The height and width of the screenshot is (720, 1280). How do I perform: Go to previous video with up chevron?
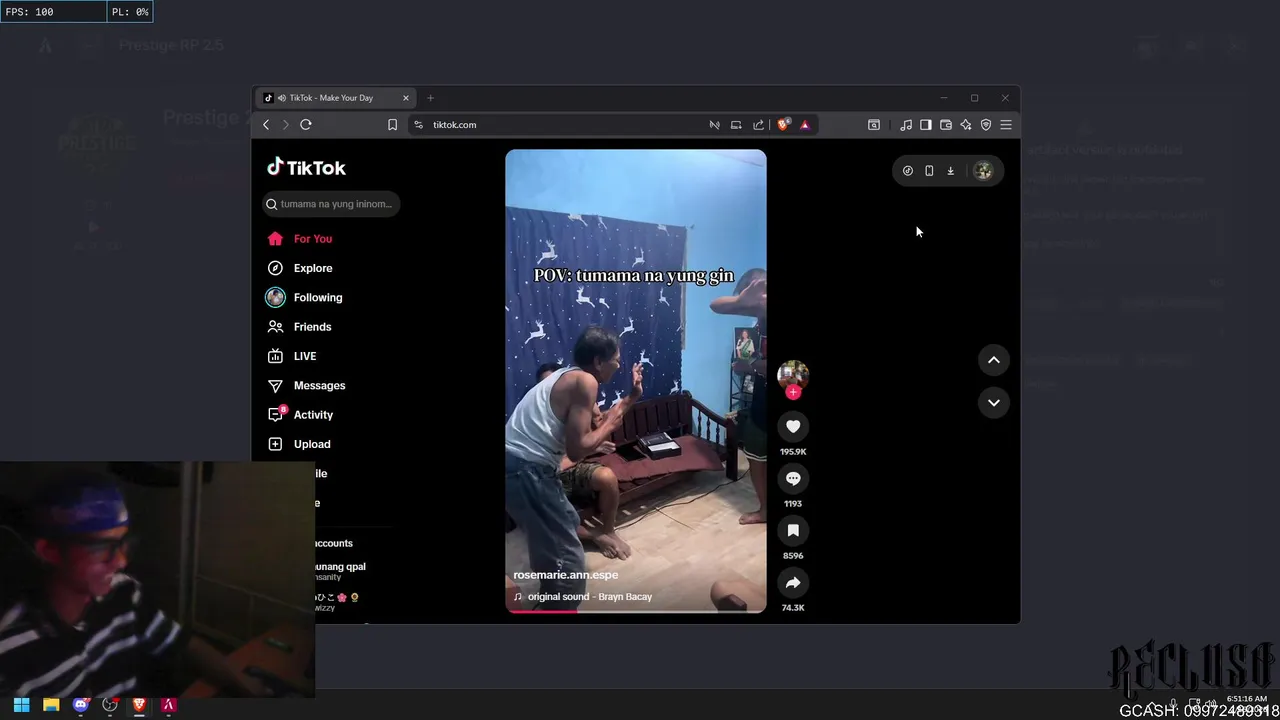(x=994, y=360)
